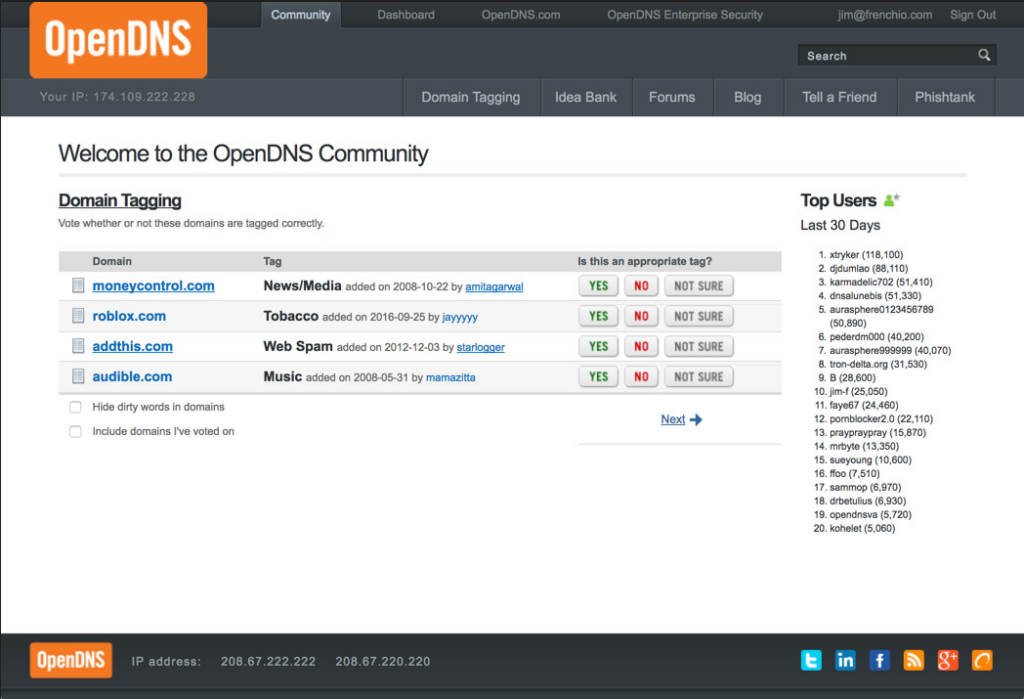Enable Hide dirty words in domains
This screenshot has height=699, width=1024.
(76, 407)
